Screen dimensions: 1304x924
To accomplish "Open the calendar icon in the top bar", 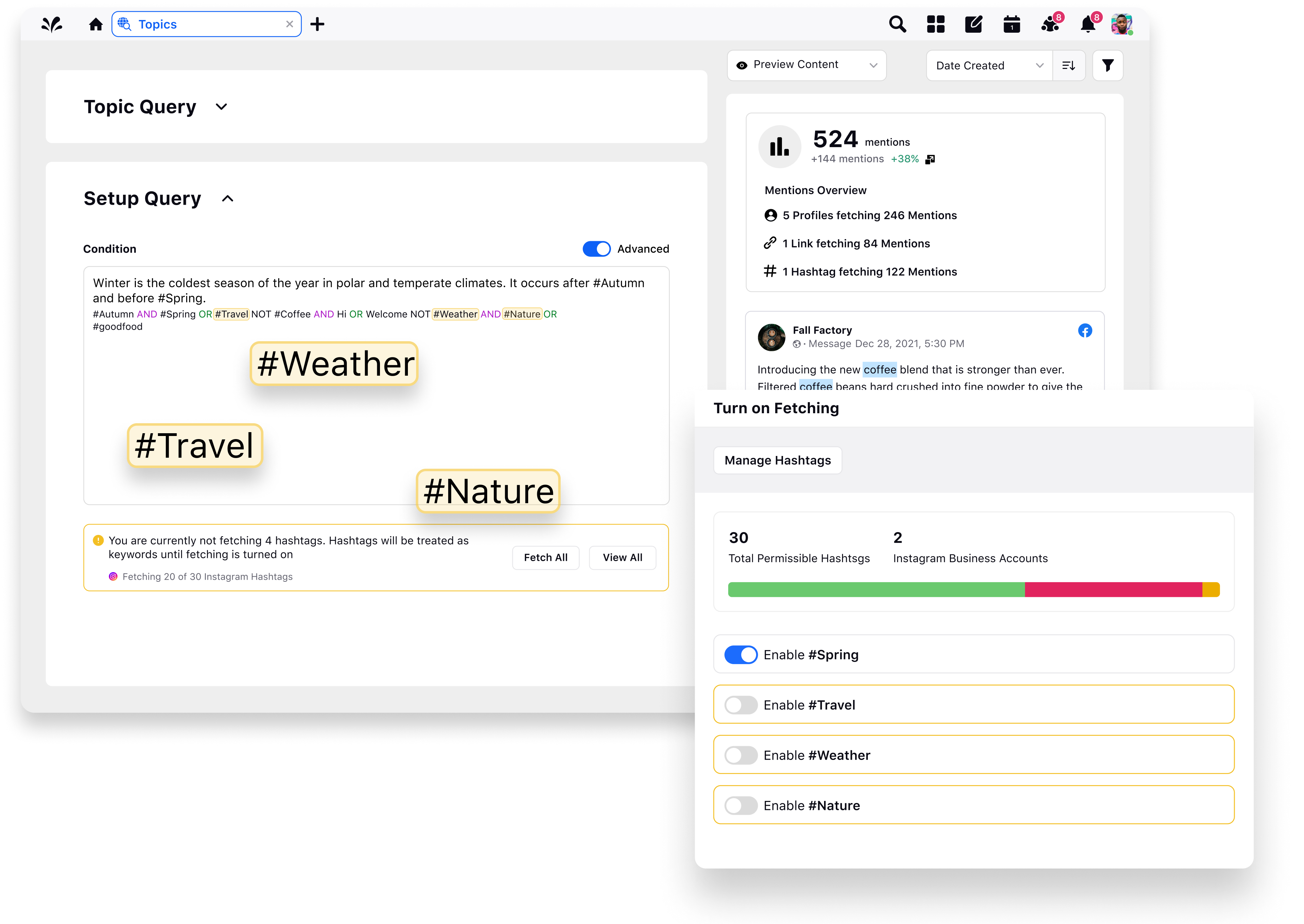I will [x=1011, y=24].
